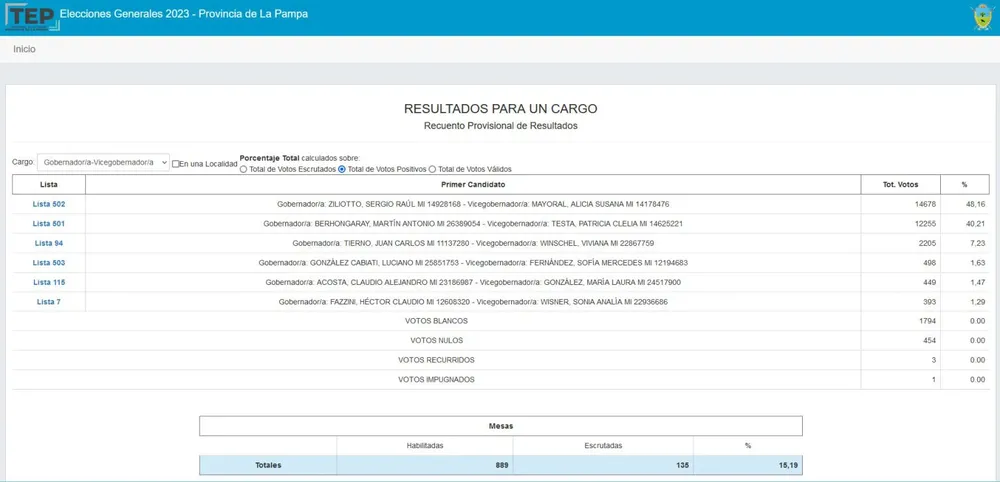Click percentage value 1,29
Image resolution: width=1000 pixels, height=482 pixels.
pyautogui.click(x=978, y=302)
